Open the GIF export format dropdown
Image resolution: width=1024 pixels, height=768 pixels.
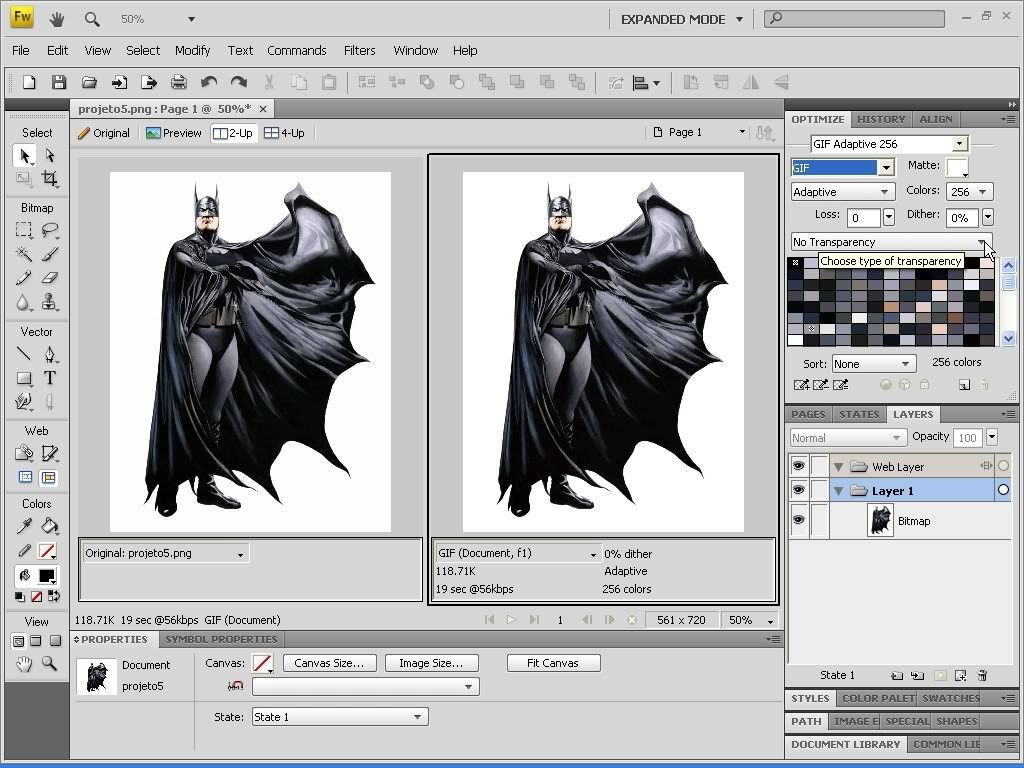coord(886,168)
